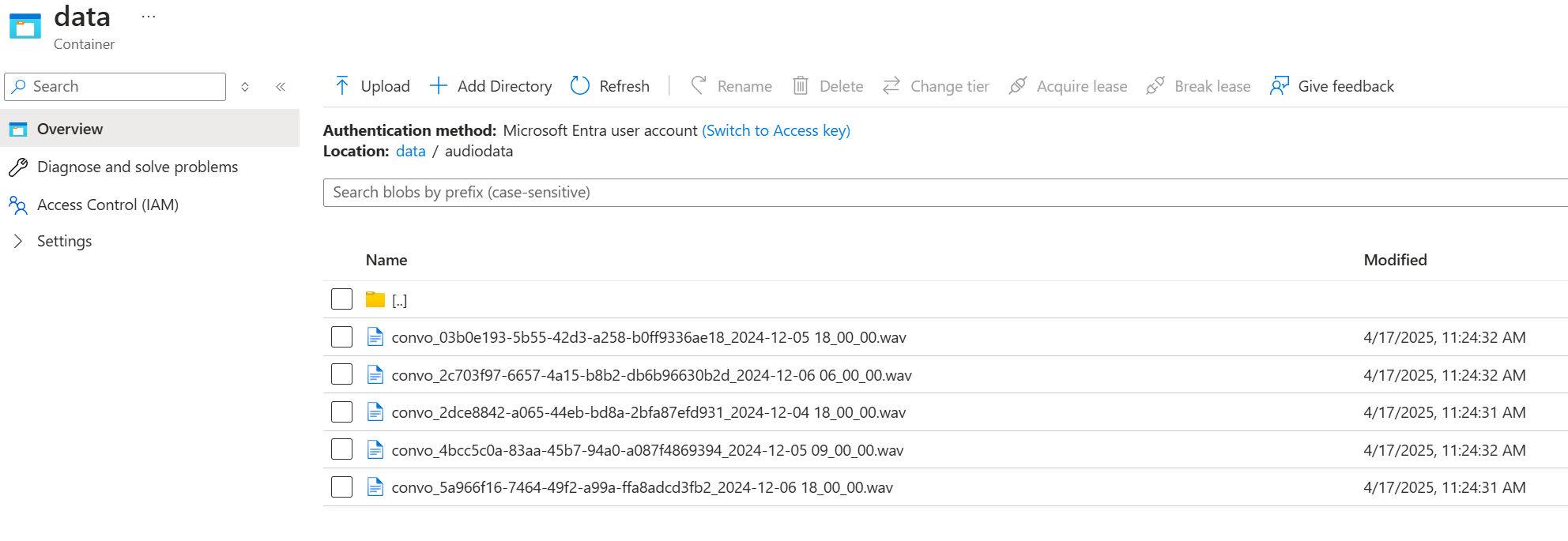Image resolution: width=1568 pixels, height=541 pixels.
Task: Tick checkbox next to convo_5a966f16 file
Action: tap(341, 487)
